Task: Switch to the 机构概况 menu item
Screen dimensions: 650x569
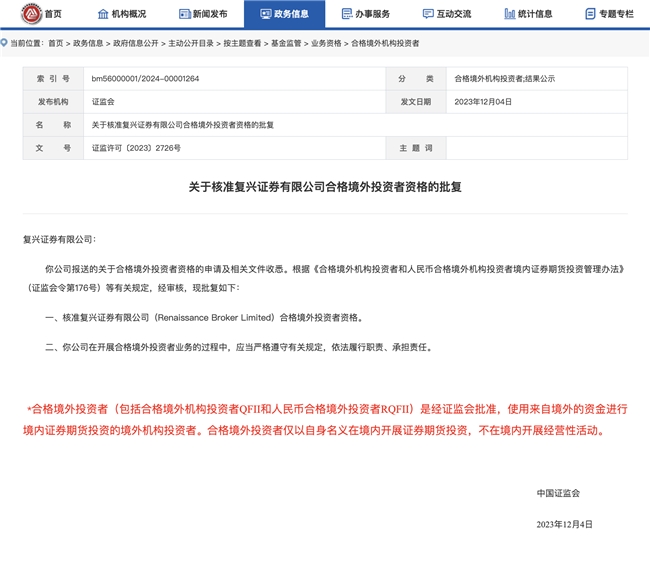Action: click(129, 14)
